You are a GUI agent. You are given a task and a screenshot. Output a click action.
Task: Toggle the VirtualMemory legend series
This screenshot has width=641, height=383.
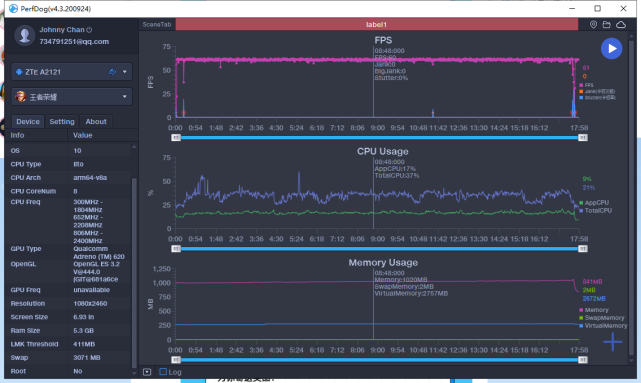(603, 326)
